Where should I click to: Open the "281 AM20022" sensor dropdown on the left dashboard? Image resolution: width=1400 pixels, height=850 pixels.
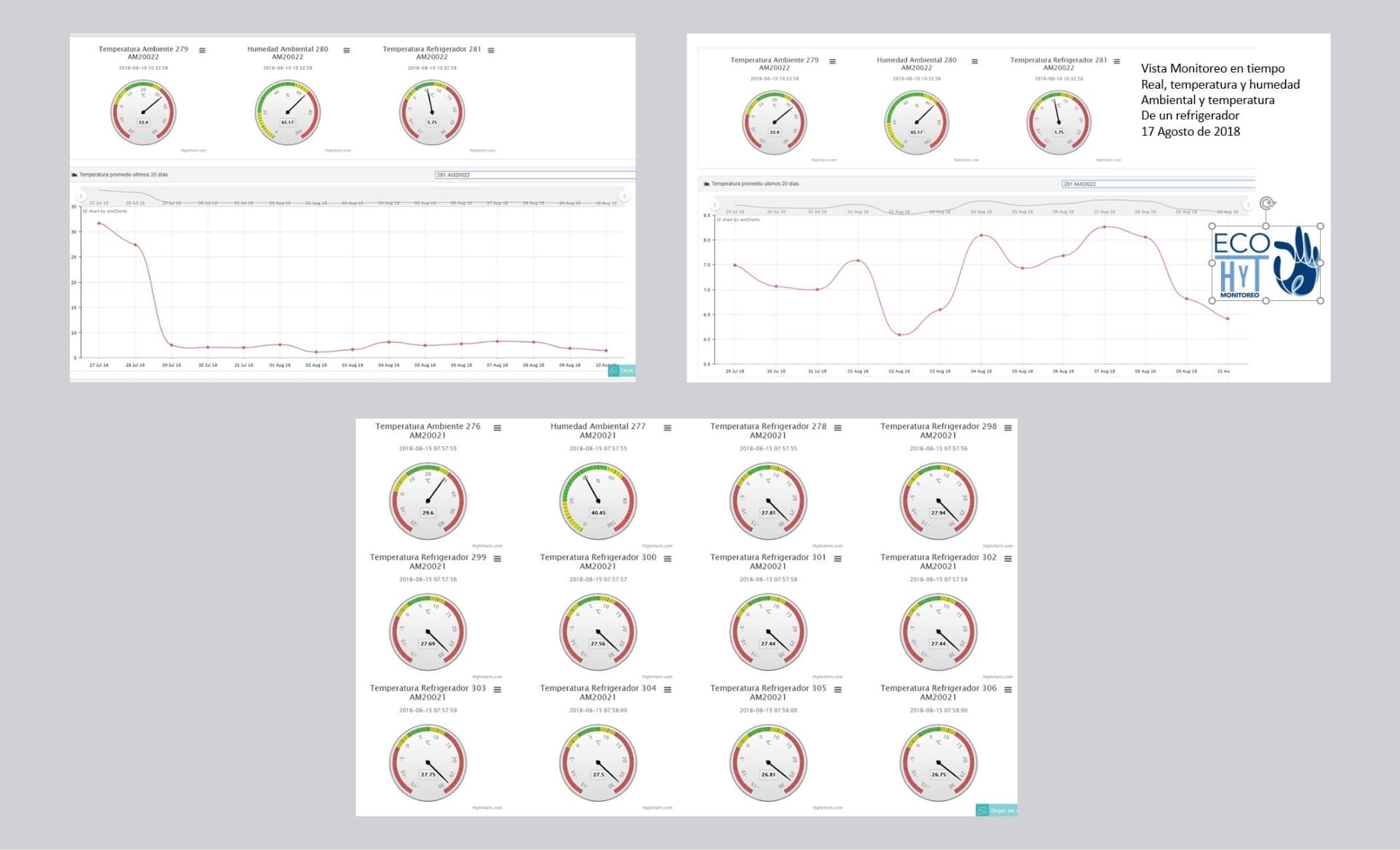[x=535, y=175]
